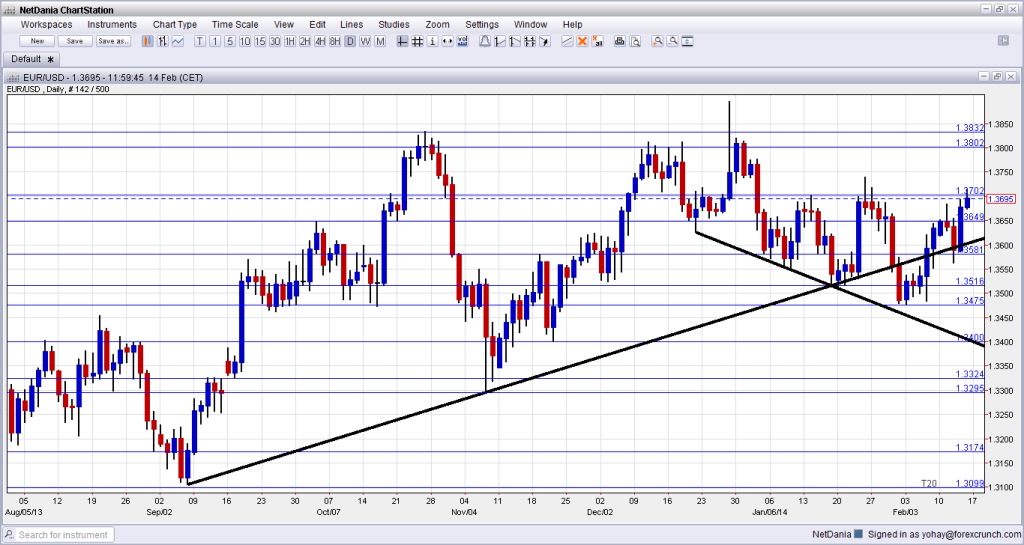Click the info (i) toolbar icon
The height and width of the screenshot is (545, 1024).
432,41
